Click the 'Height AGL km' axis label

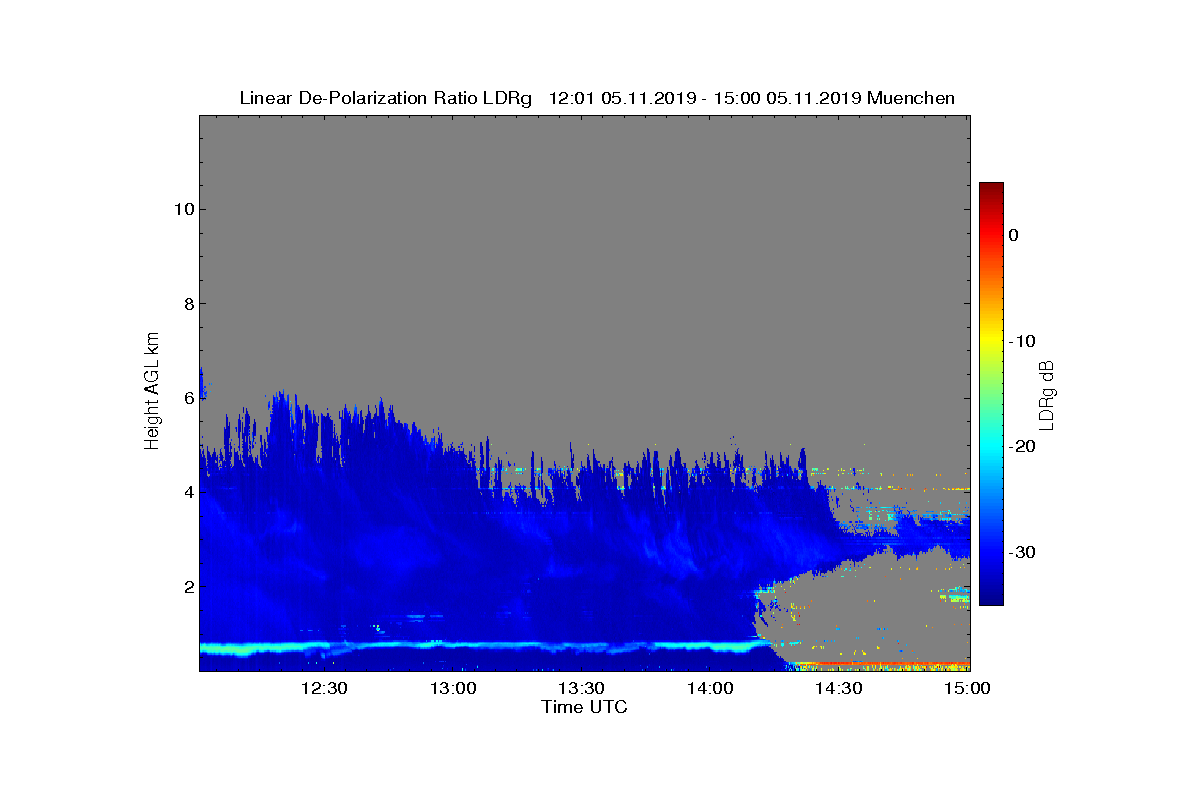(x=152, y=392)
